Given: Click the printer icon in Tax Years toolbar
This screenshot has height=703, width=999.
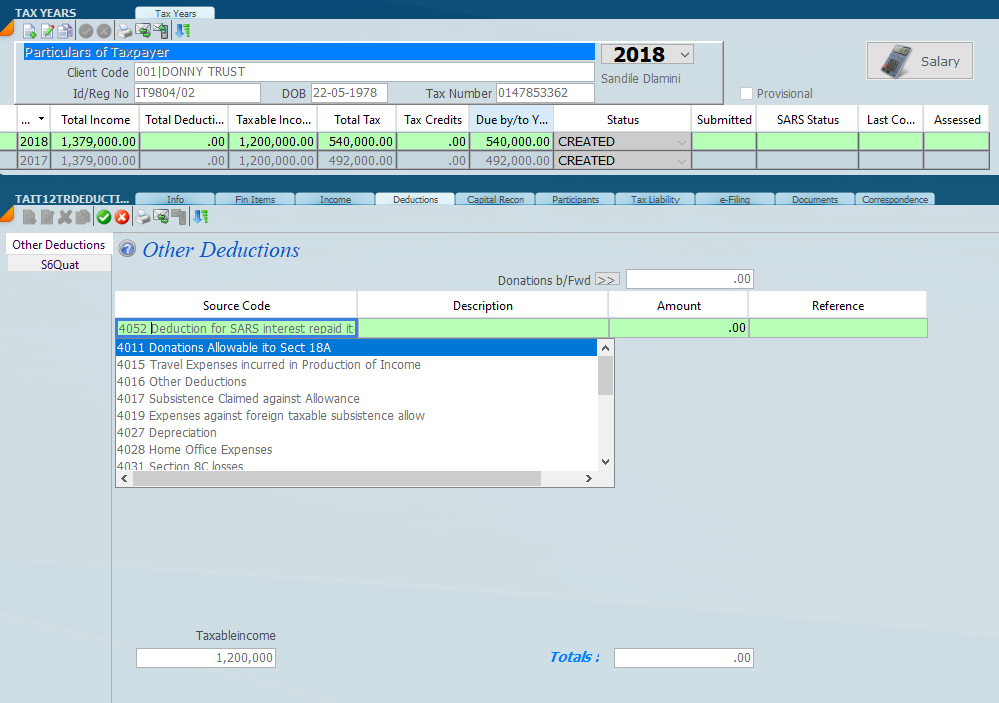Looking at the screenshot, I should pyautogui.click(x=125, y=31).
